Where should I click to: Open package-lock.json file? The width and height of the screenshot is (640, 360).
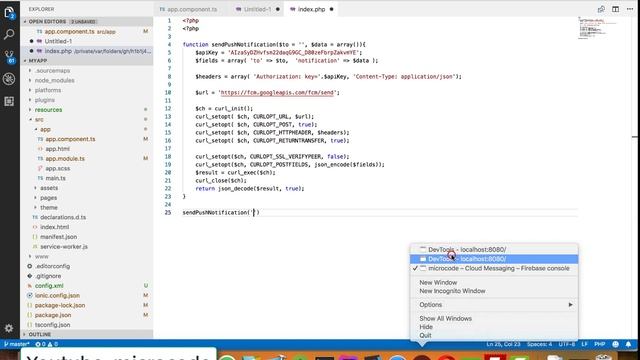tap(60, 305)
